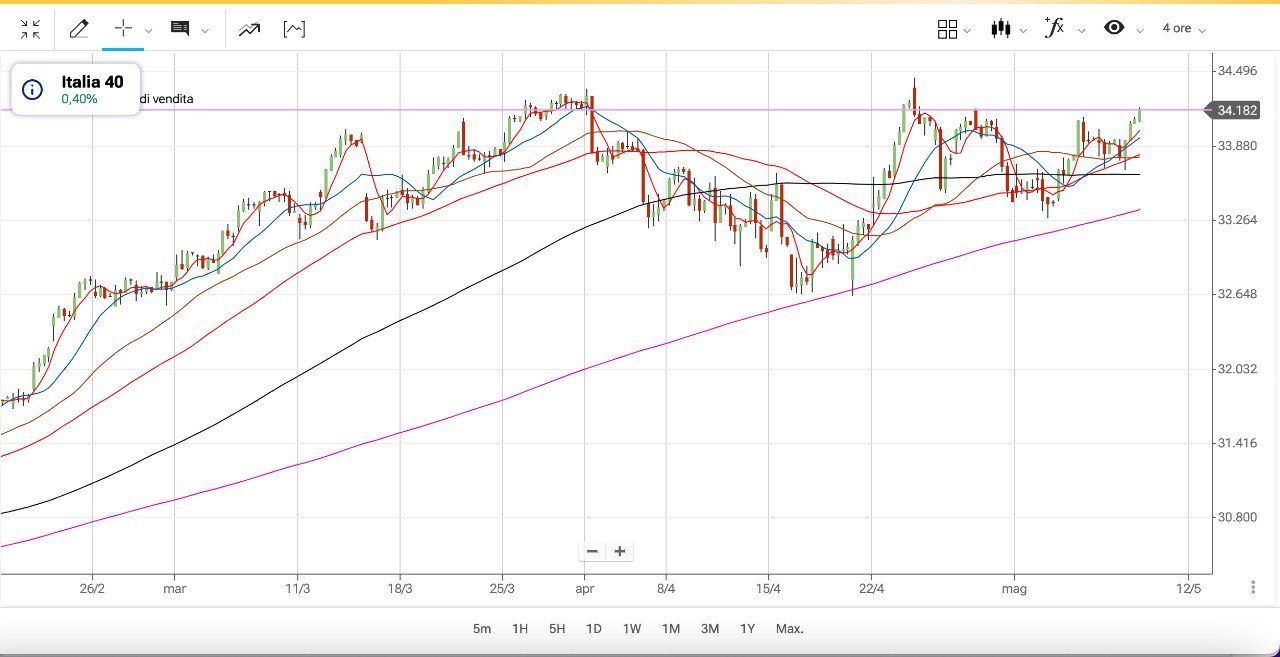
Task: Click the fx indicators icon
Action: [x=1054, y=28]
